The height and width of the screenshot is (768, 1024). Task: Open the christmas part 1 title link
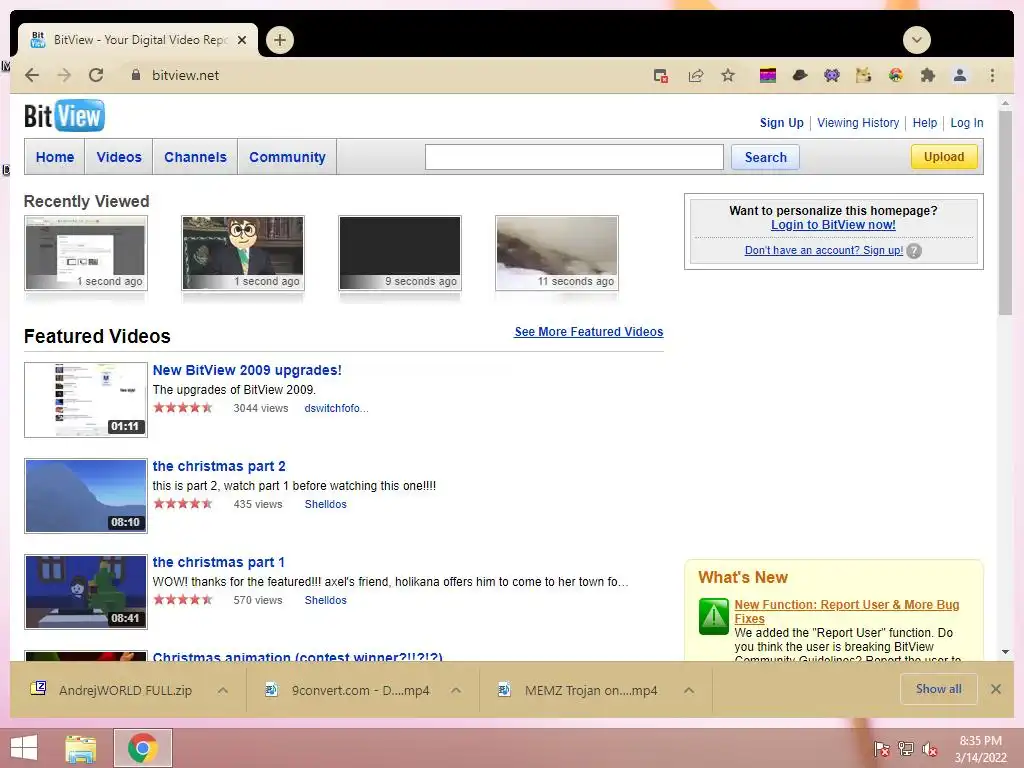pyautogui.click(x=218, y=562)
